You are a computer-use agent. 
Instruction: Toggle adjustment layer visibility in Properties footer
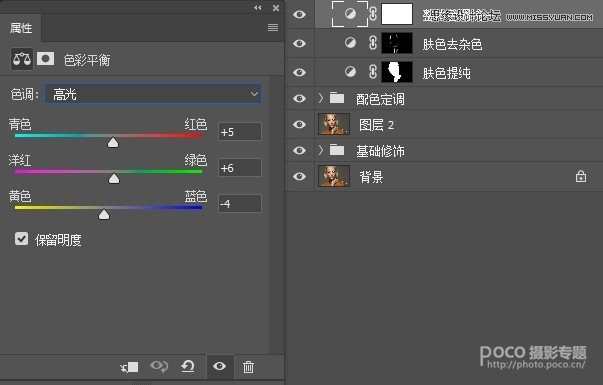click(219, 366)
